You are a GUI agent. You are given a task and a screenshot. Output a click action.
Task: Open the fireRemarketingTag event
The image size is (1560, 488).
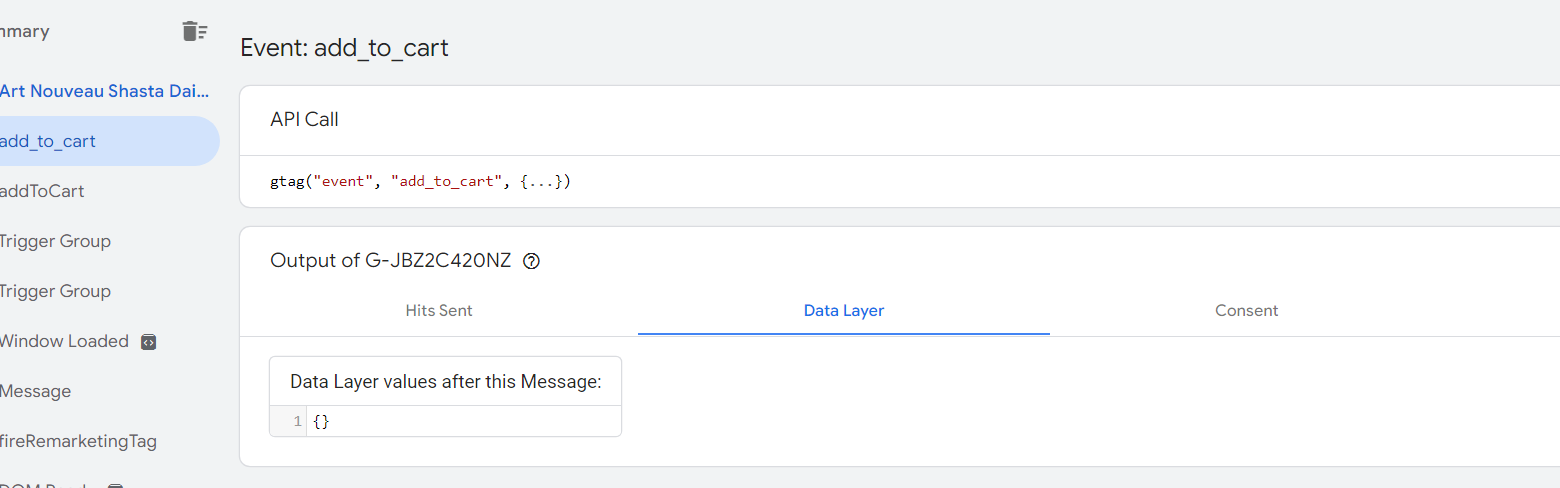[x=78, y=441]
